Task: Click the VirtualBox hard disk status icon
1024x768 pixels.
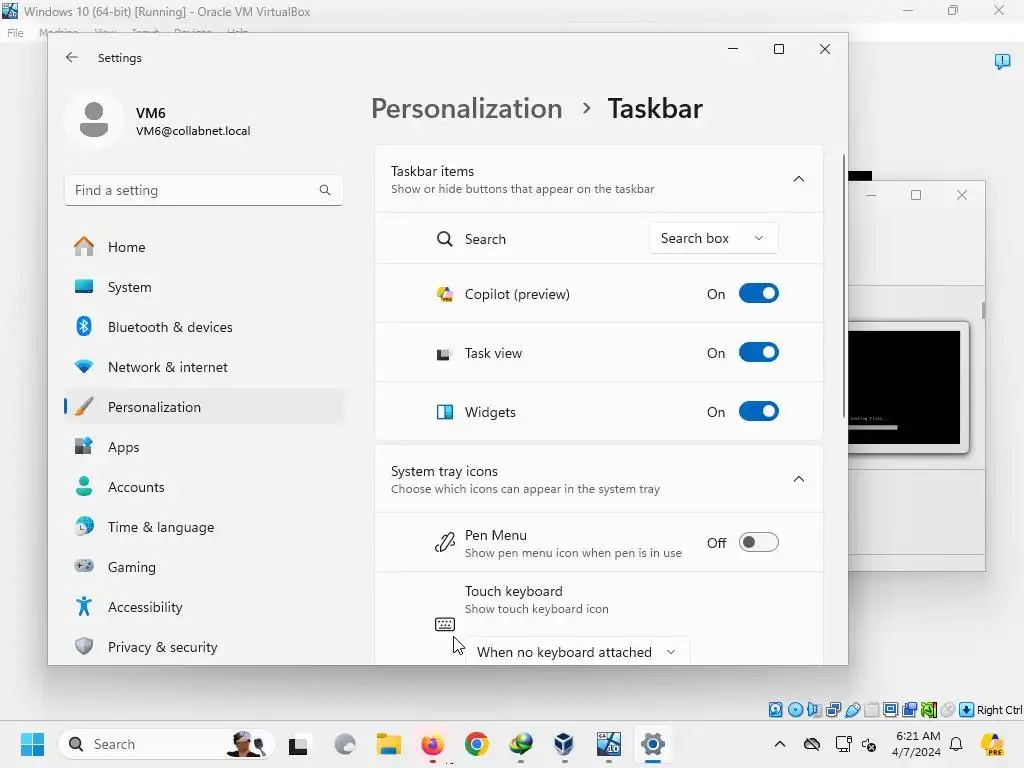Action: pyautogui.click(x=775, y=710)
